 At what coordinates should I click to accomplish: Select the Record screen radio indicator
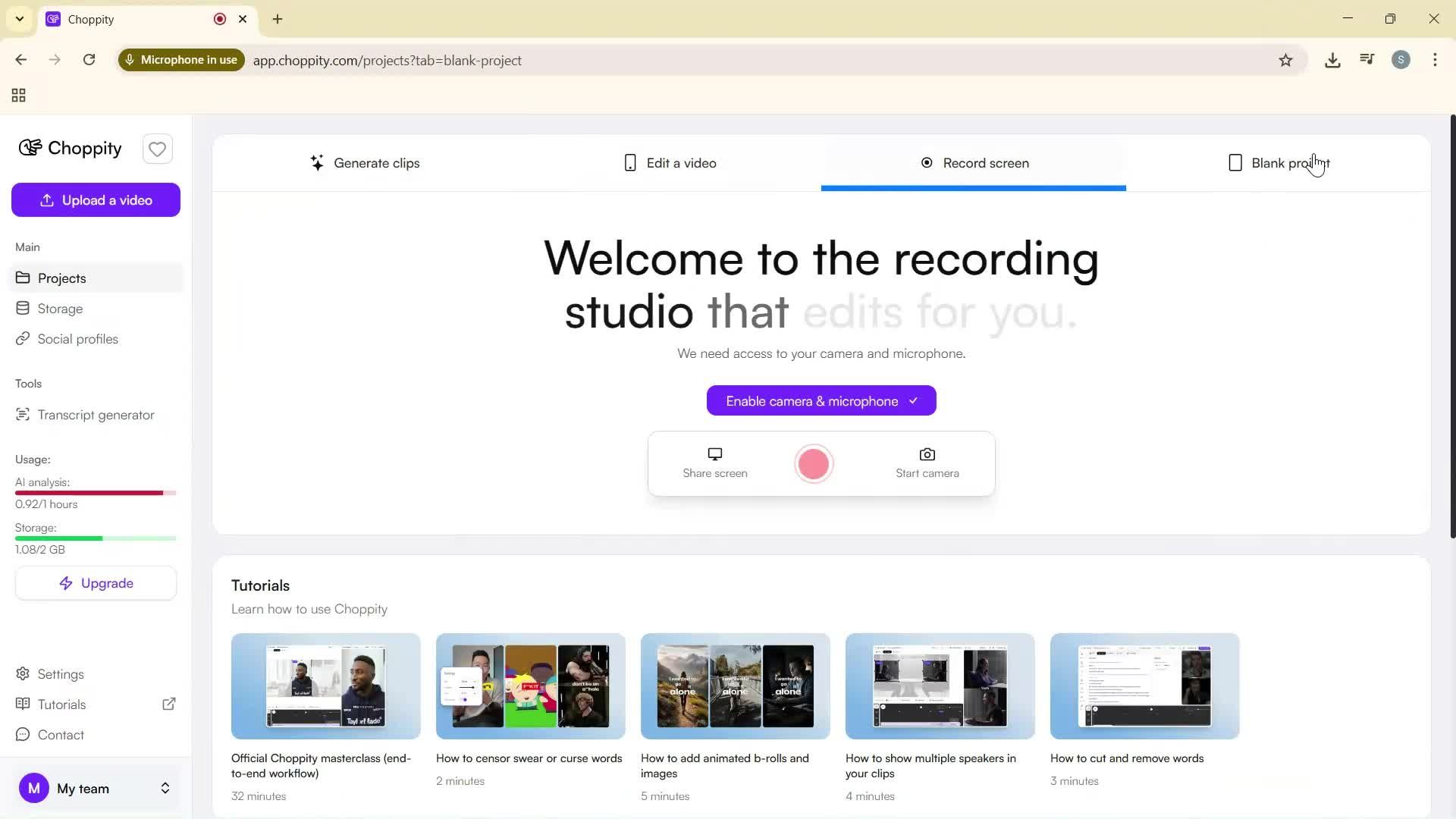926,162
